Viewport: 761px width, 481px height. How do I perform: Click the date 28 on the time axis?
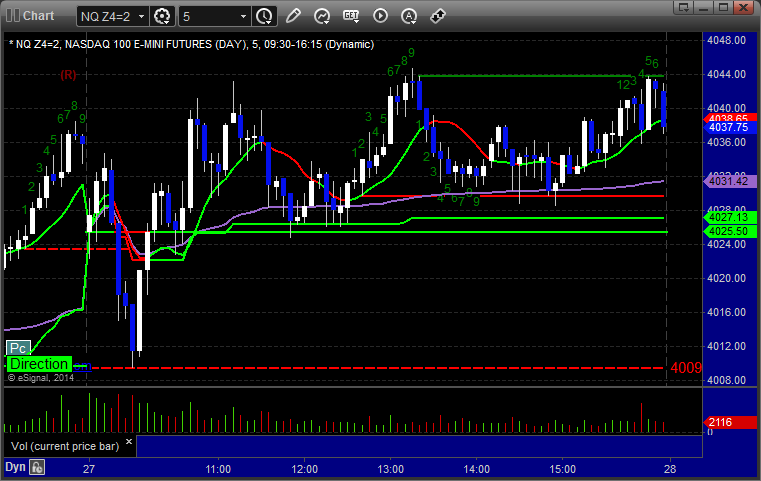pyautogui.click(x=670, y=469)
